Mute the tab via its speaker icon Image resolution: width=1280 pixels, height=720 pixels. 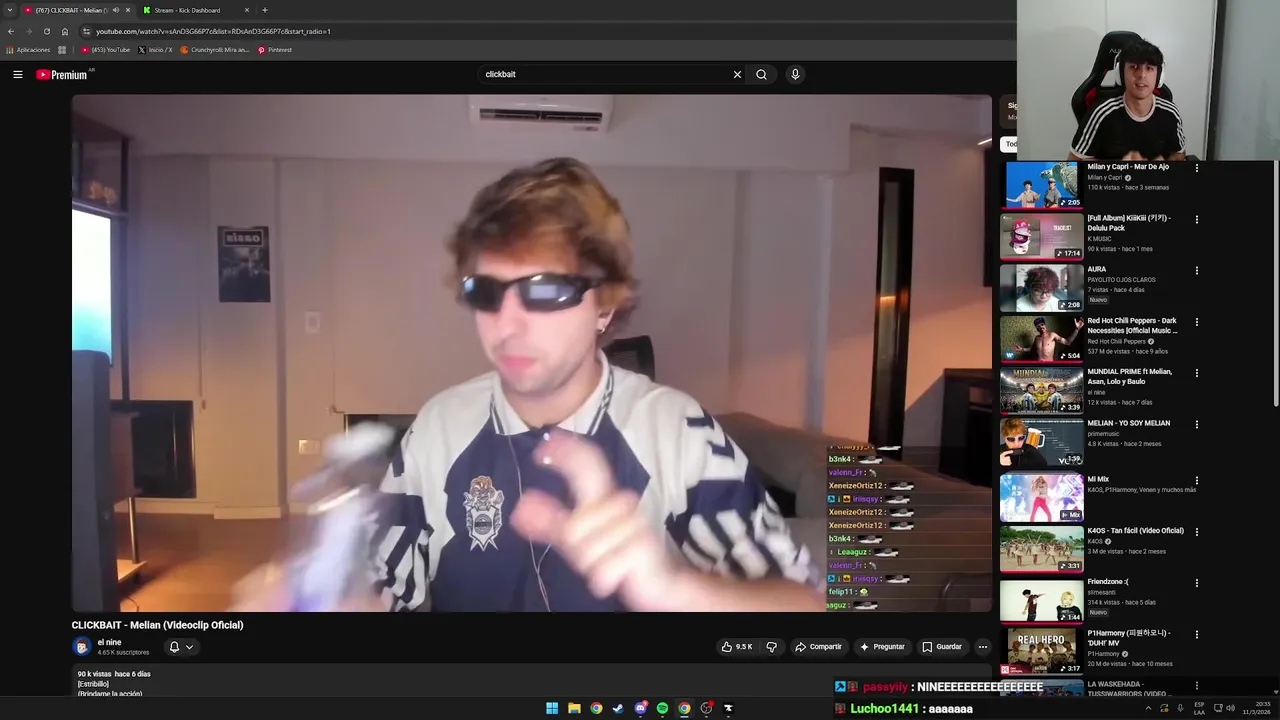pyautogui.click(x=116, y=10)
